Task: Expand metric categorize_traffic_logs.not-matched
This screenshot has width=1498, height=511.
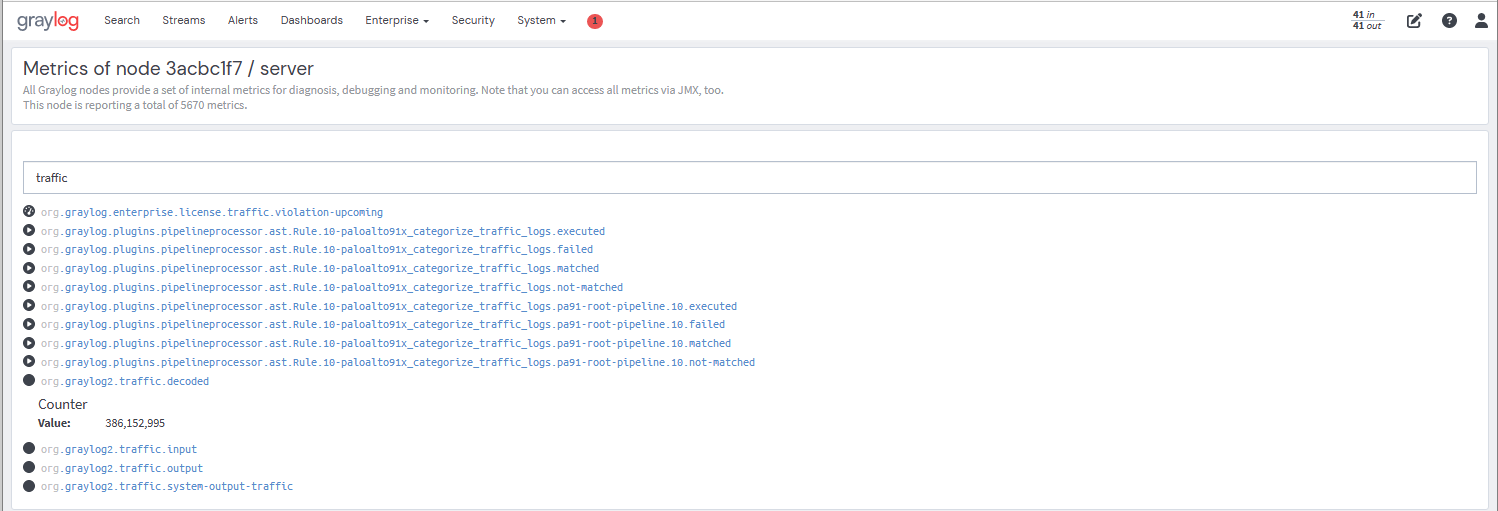Action: tap(332, 287)
